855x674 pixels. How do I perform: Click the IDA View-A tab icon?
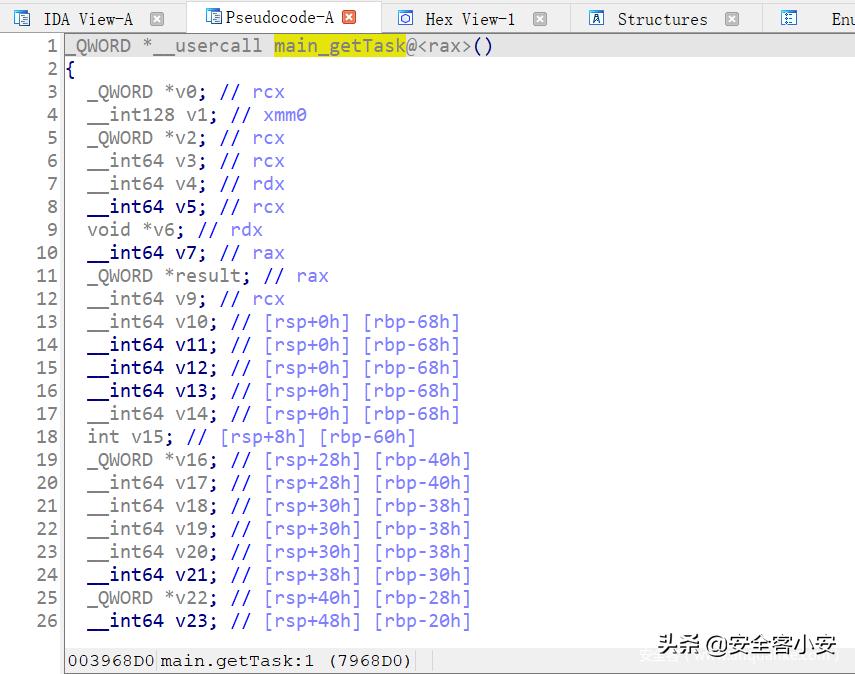pyautogui.click(x=22, y=19)
